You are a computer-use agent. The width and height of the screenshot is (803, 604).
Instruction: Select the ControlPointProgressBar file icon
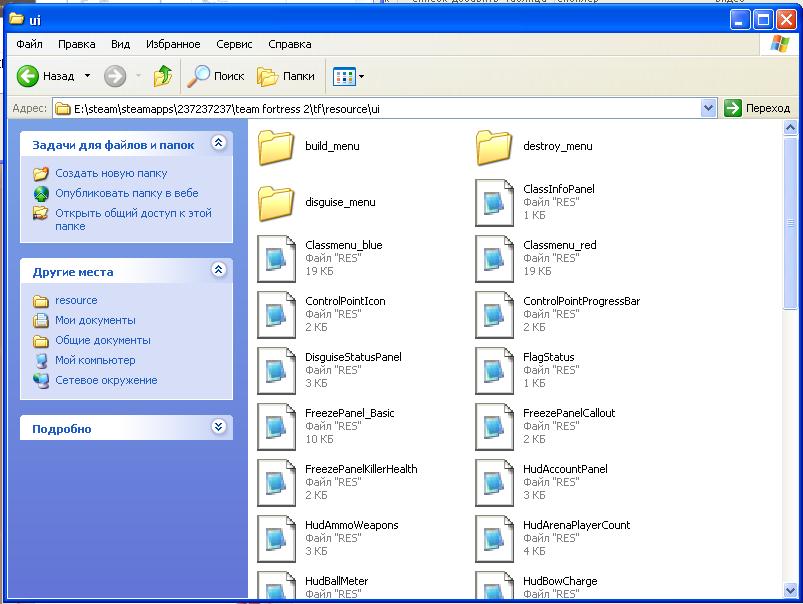[x=494, y=315]
